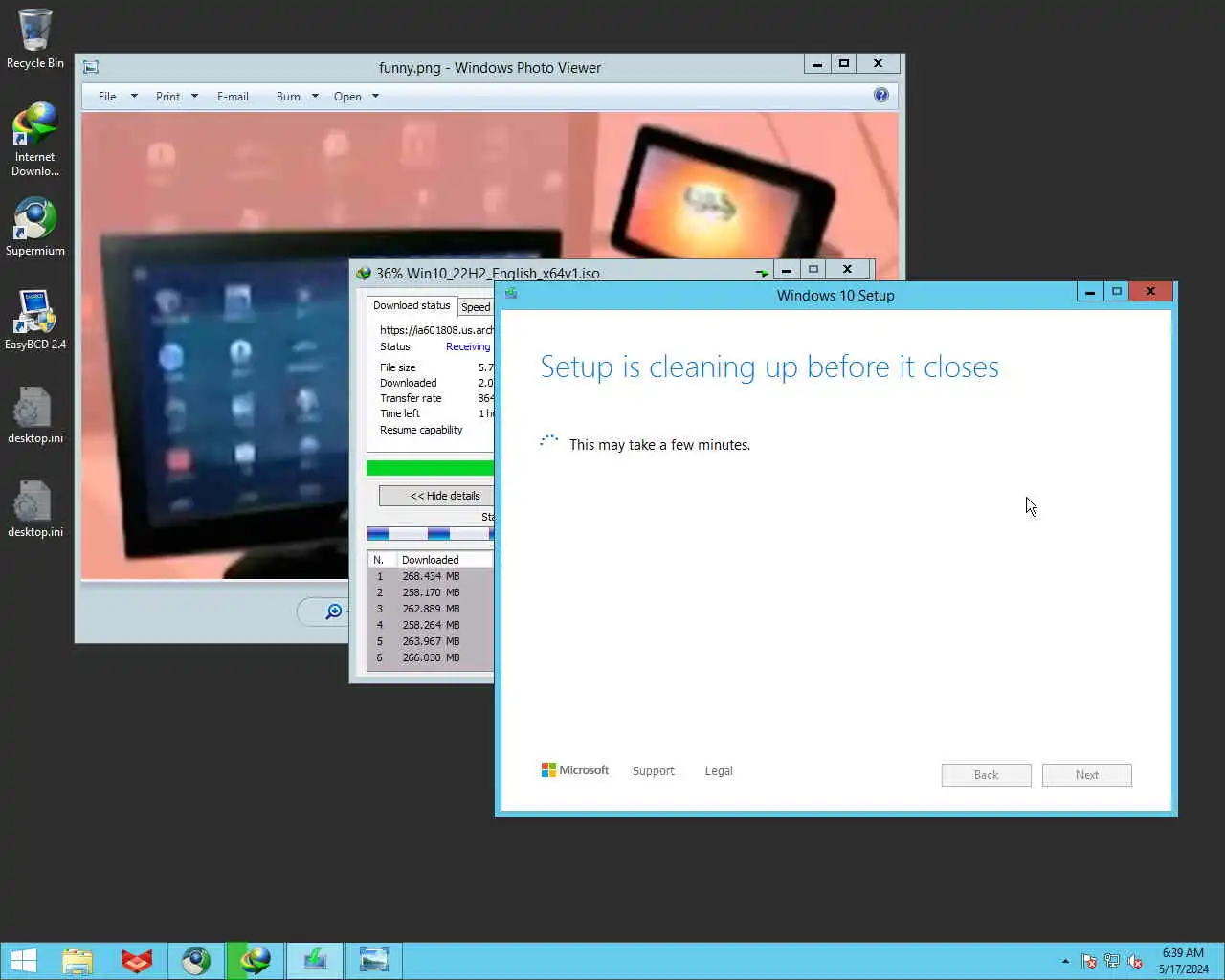Minimize the IDM download window

point(786,270)
